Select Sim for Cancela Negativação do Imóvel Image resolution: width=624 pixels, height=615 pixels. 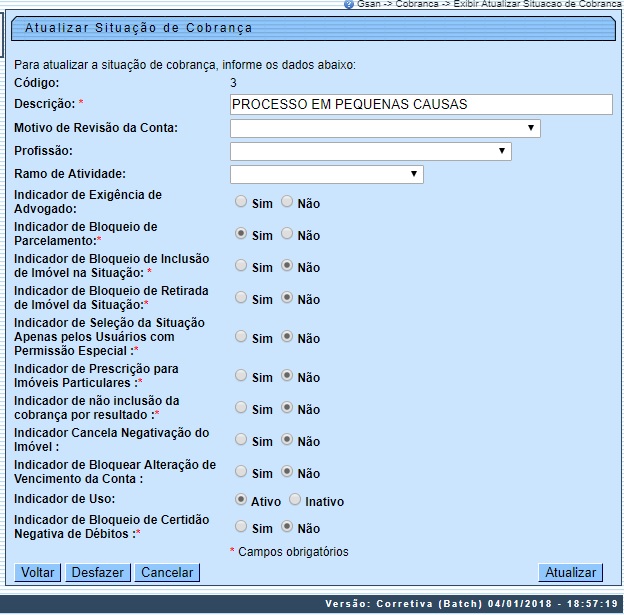241,439
